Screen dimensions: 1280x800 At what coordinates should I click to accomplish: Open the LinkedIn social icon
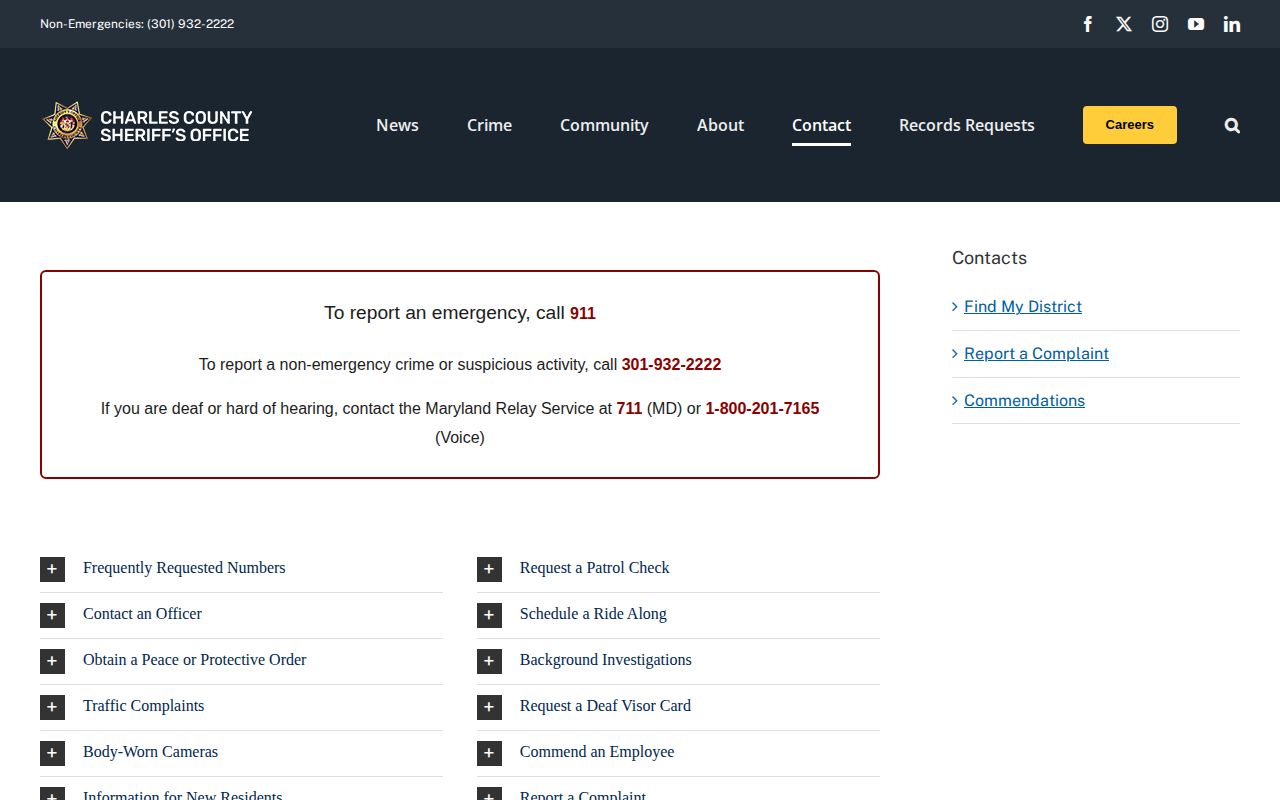tap(1232, 24)
